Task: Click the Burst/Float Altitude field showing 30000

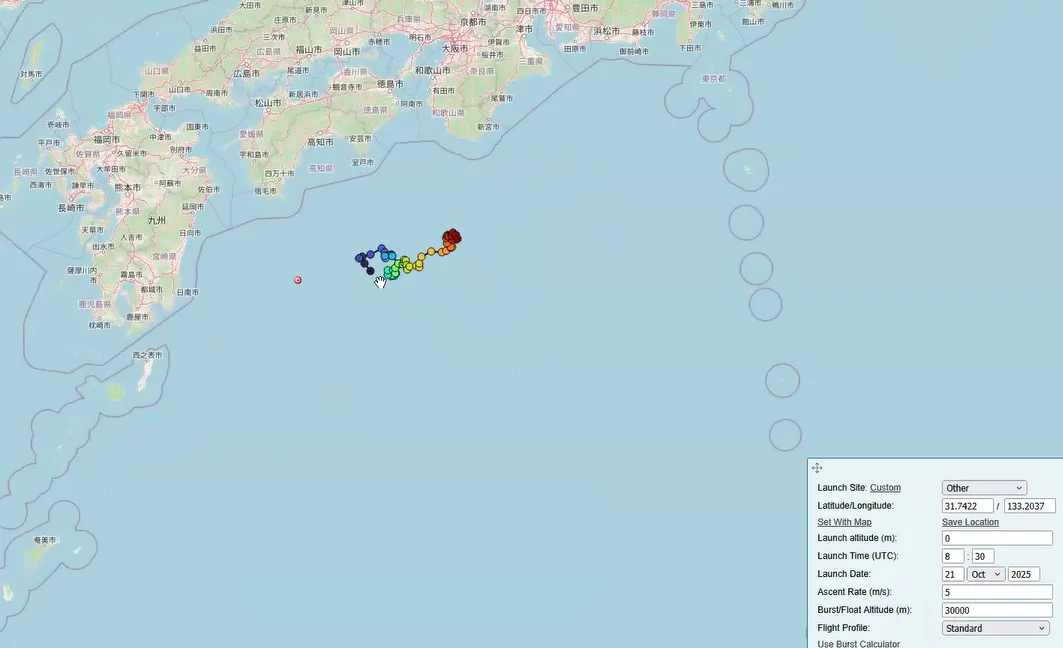Action: pyautogui.click(x=997, y=610)
